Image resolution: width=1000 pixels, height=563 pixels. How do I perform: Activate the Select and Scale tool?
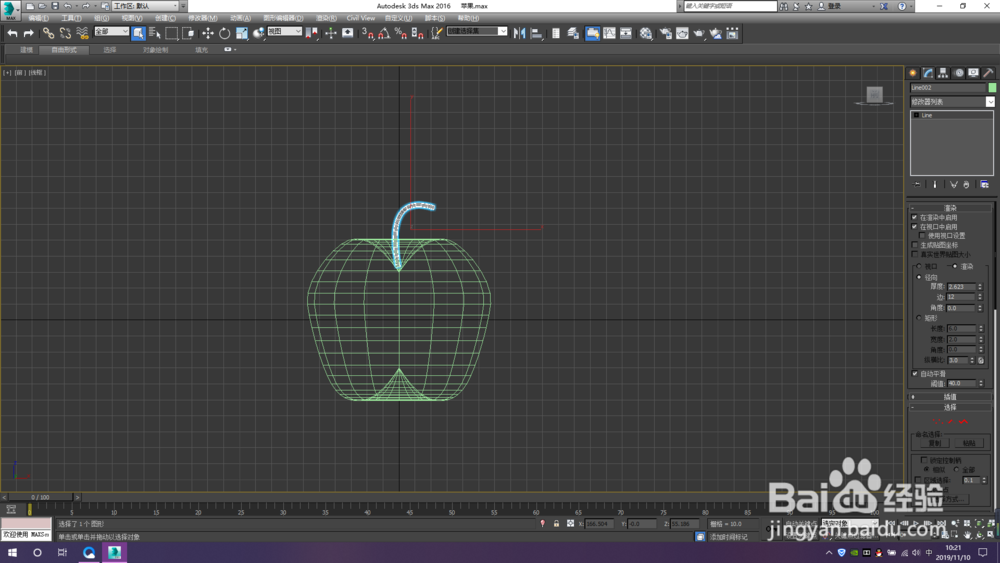coord(242,33)
